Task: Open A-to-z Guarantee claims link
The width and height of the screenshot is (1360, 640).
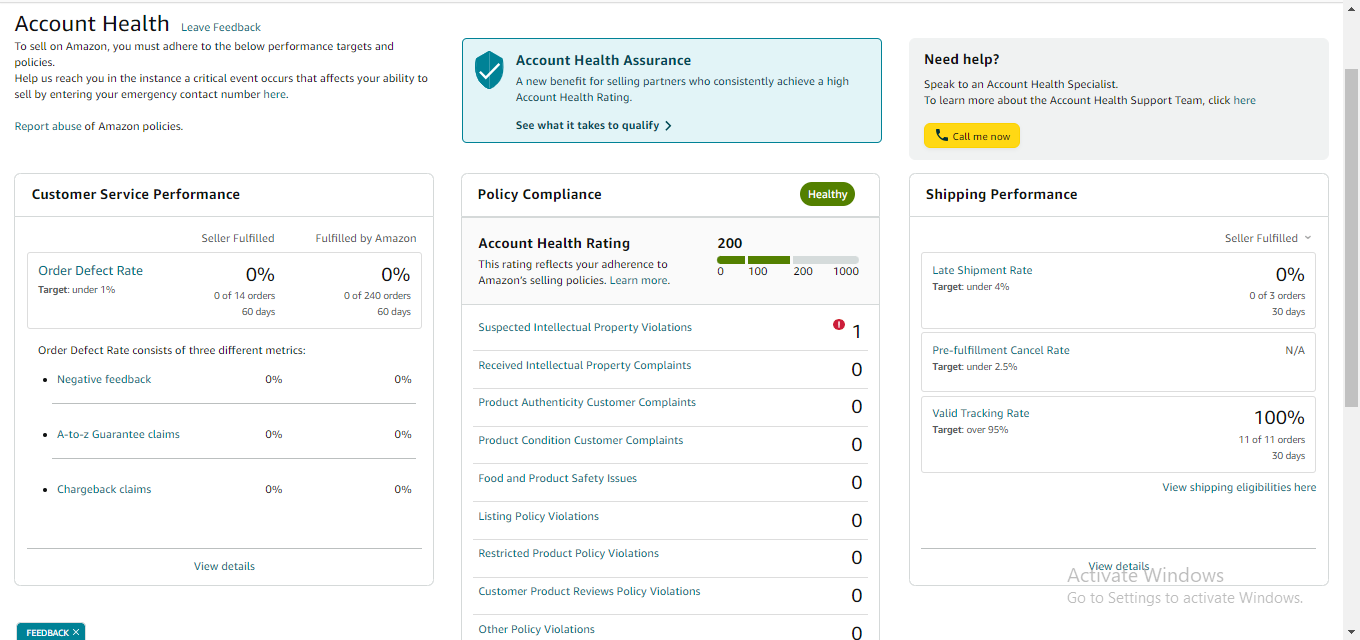Action: coord(118,435)
